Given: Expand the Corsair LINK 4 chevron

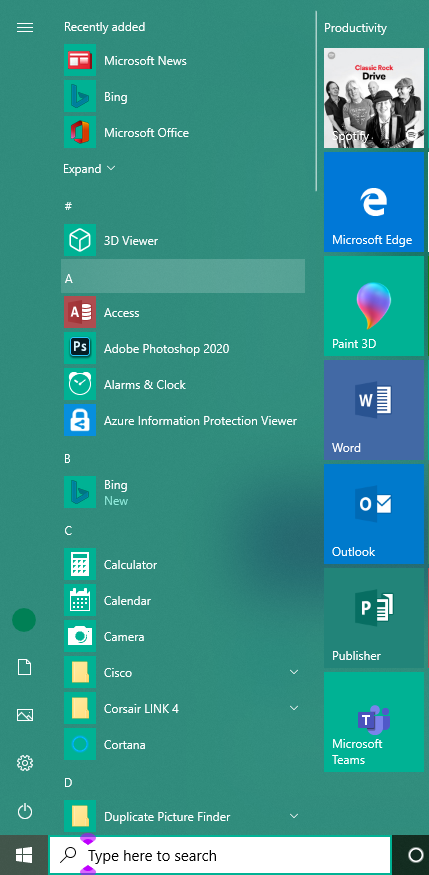Looking at the screenshot, I should click(294, 708).
